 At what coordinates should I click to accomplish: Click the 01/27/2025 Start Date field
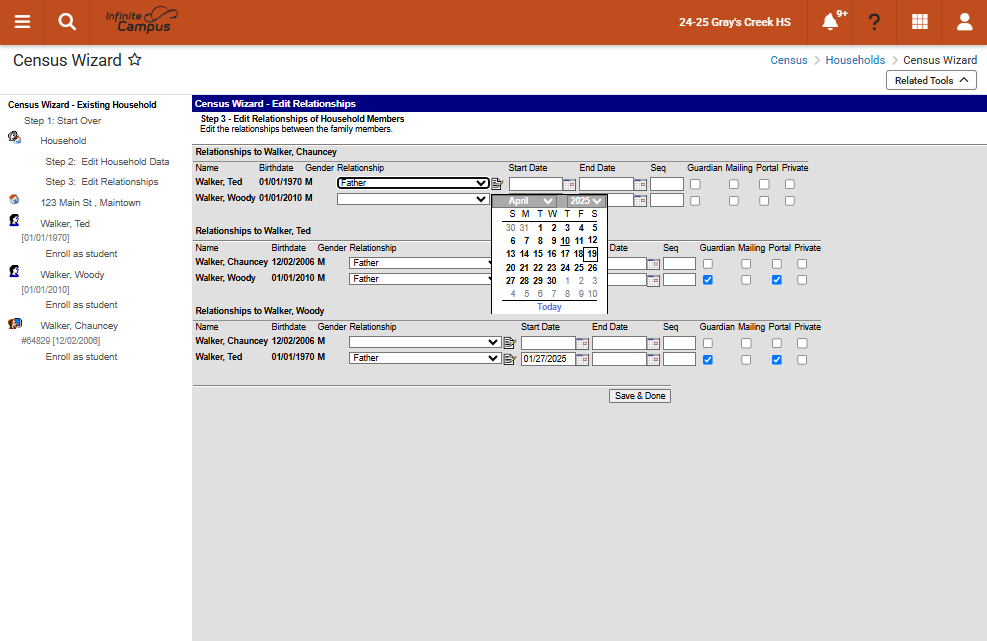(x=548, y=359)
